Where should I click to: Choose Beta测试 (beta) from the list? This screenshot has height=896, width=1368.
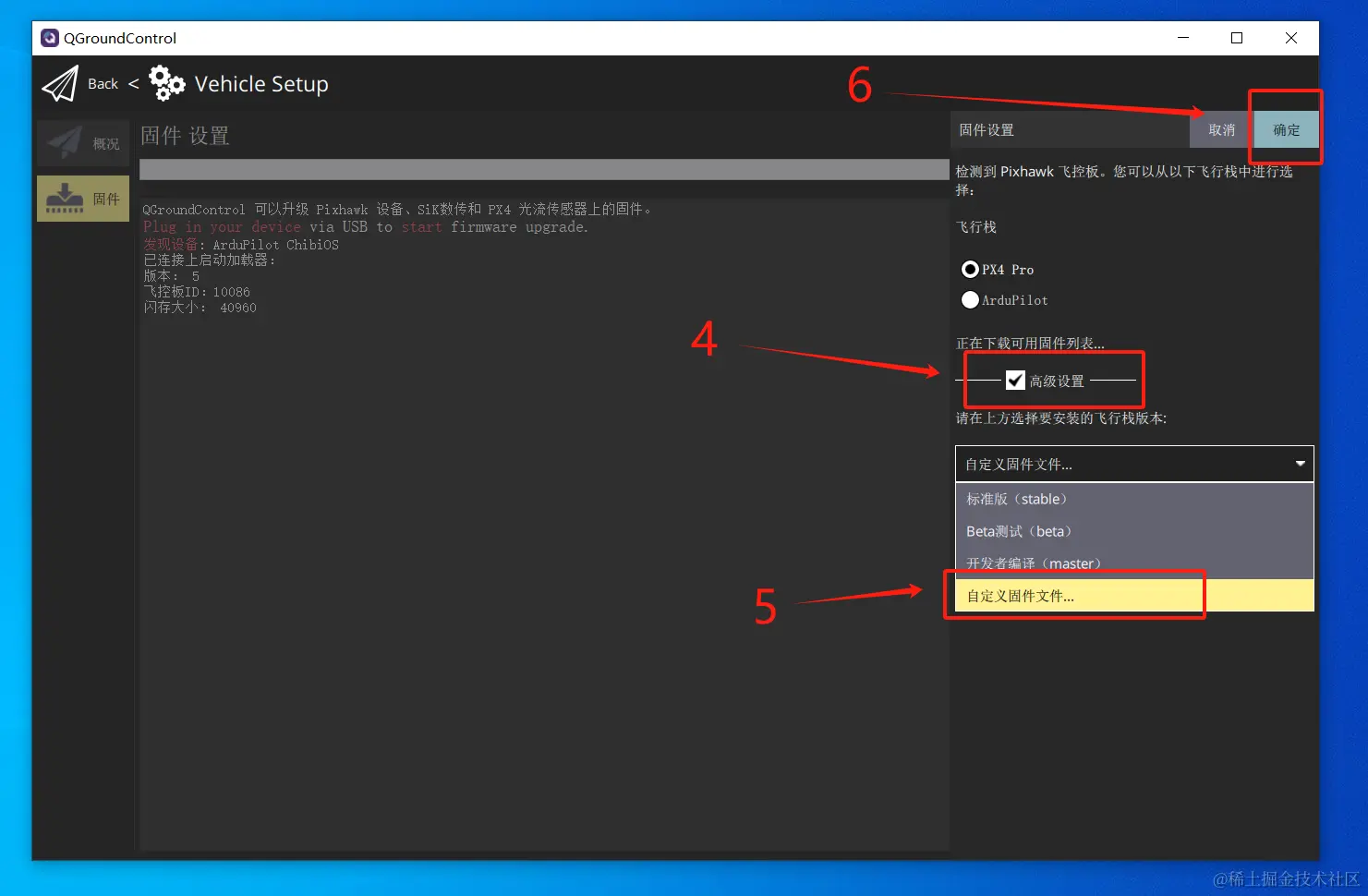point(1134,531)
